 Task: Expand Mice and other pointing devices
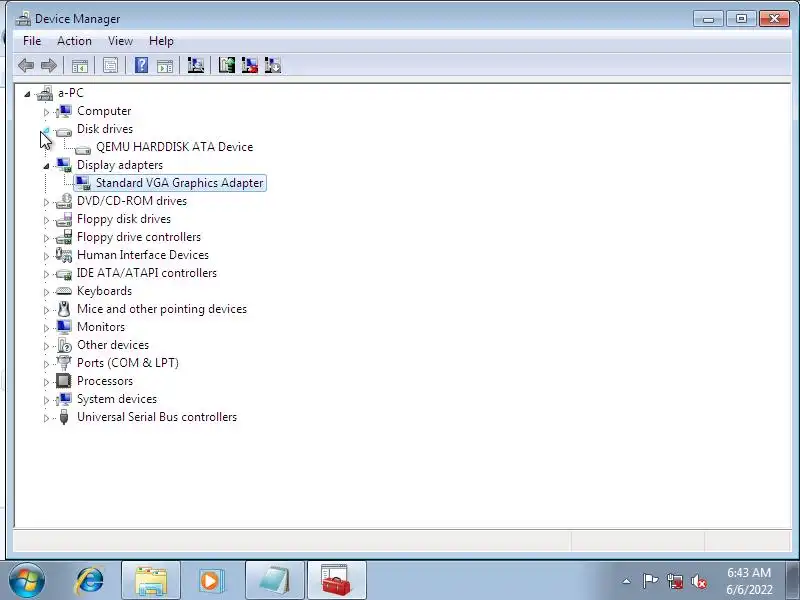[x=46, y=310]
